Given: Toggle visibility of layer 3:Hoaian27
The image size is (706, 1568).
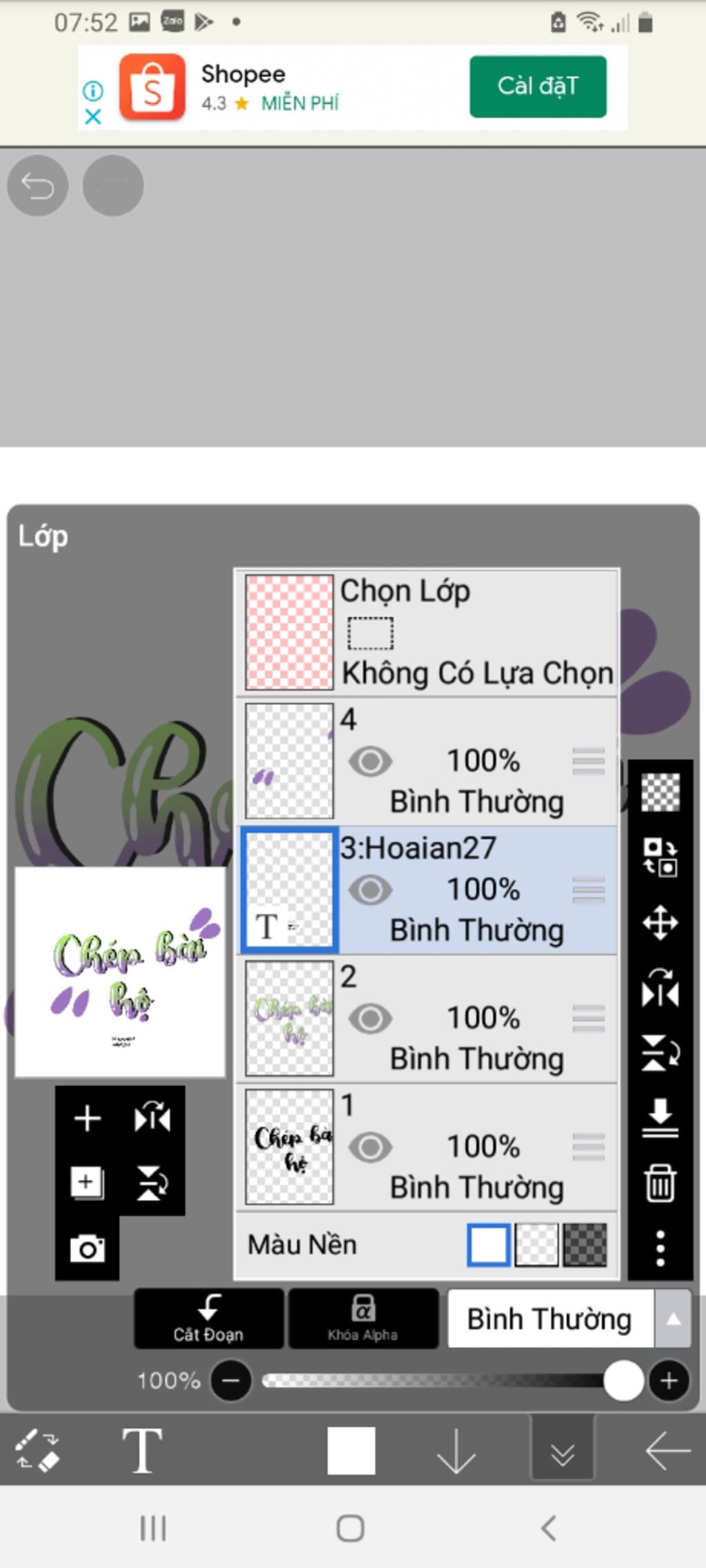Looking at the screenshot, I should tap(370, 890).
